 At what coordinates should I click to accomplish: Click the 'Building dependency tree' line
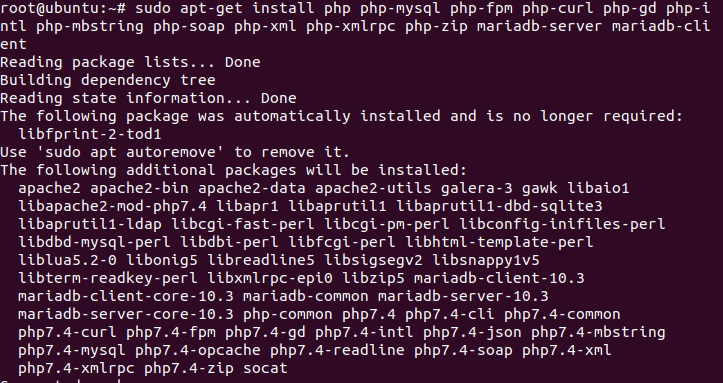click(x=108, y=80)
